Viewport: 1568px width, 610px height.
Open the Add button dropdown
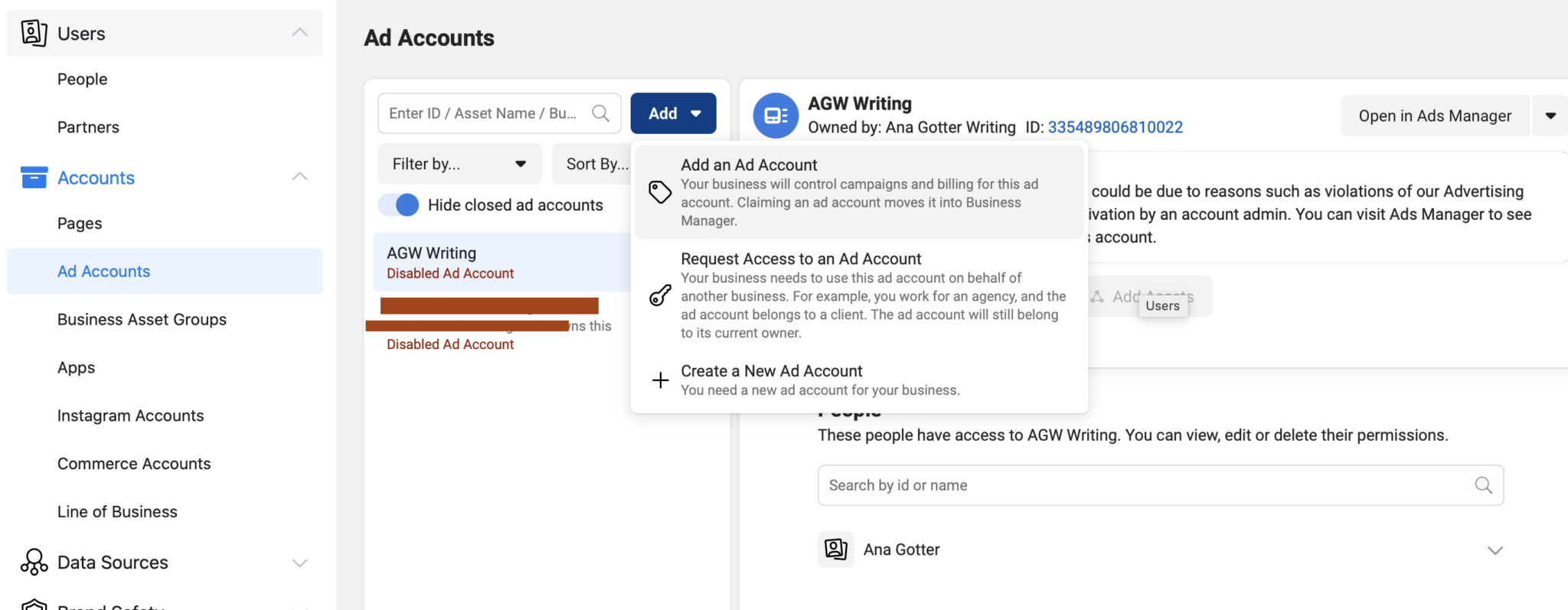(x=674, y=113)
